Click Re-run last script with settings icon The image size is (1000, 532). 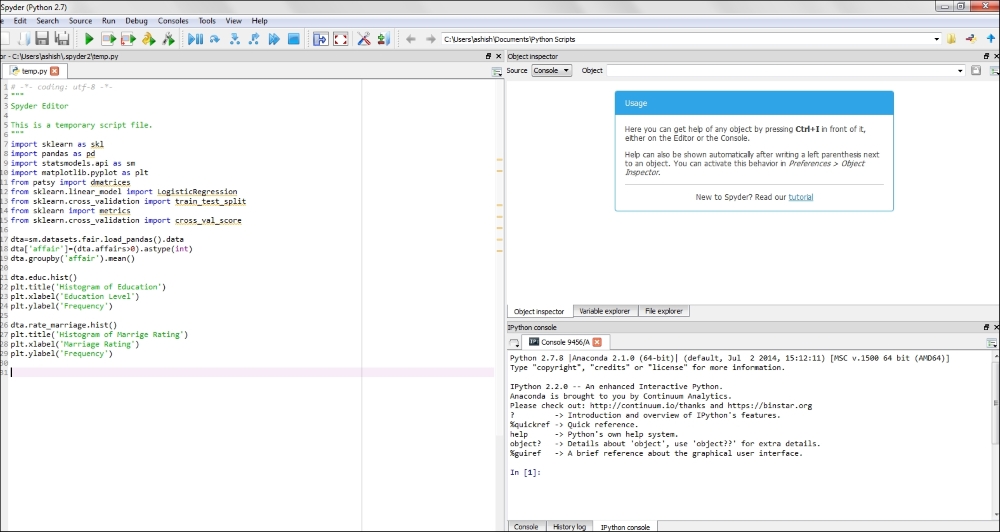click(x=168, y=39)
